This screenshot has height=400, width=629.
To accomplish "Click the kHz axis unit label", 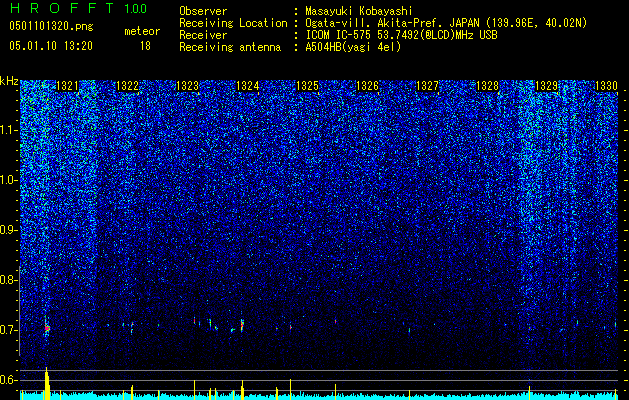I will pyautogui.click(x=9, y=81).
